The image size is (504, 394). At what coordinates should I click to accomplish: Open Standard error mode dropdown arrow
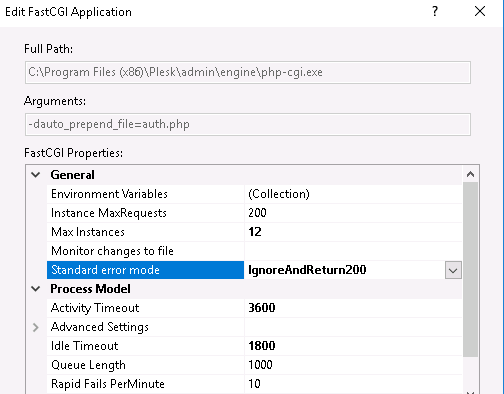click(453, 270)
